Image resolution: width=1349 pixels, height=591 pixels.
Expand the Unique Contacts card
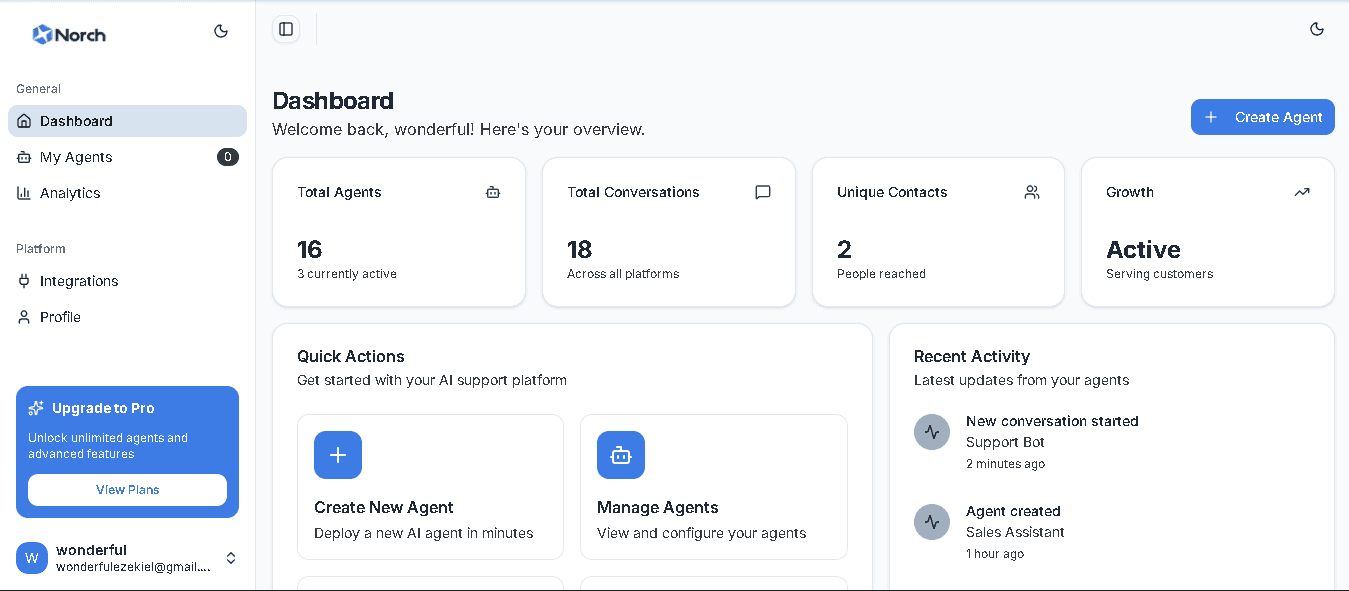(938, 232)
